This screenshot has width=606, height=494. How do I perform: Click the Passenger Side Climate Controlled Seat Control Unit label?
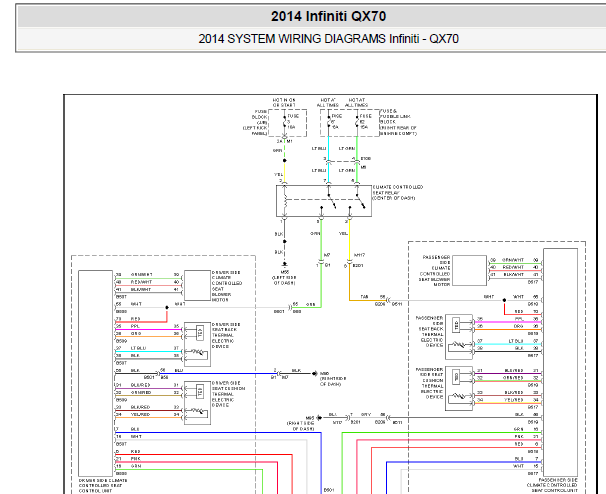552,485
